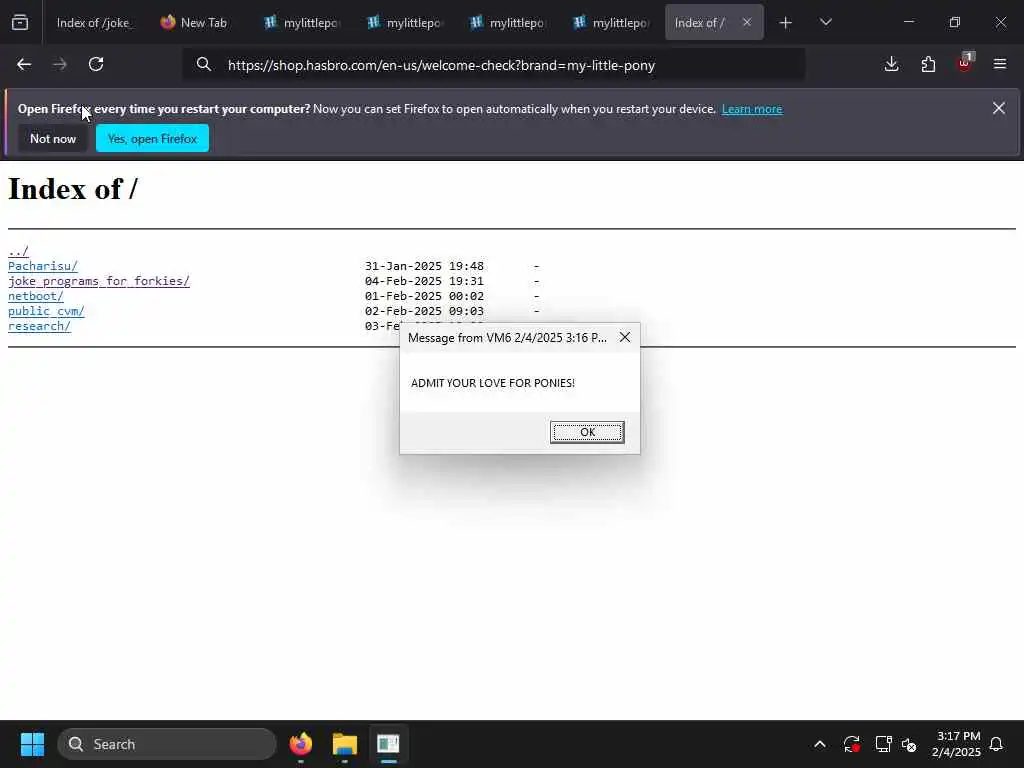1024x768 pixels.
Task: Switch to third mylittlepony tab
Action: 507,23
